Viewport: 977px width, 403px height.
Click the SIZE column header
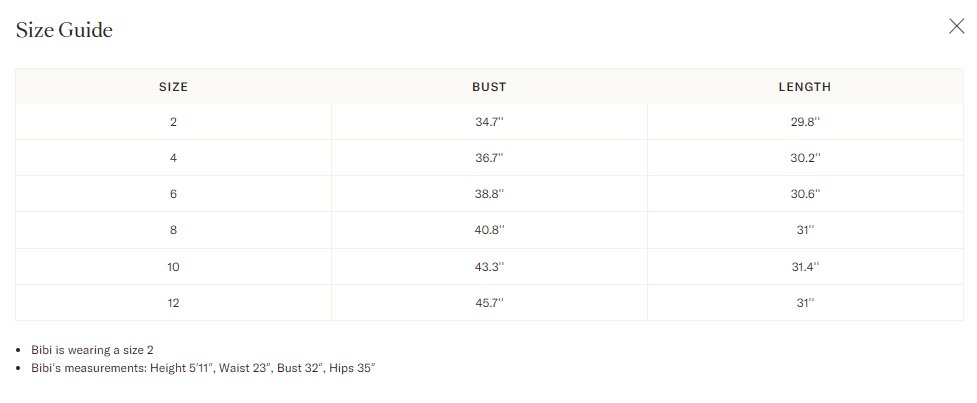pyautogui.click(x=173, y=87)
